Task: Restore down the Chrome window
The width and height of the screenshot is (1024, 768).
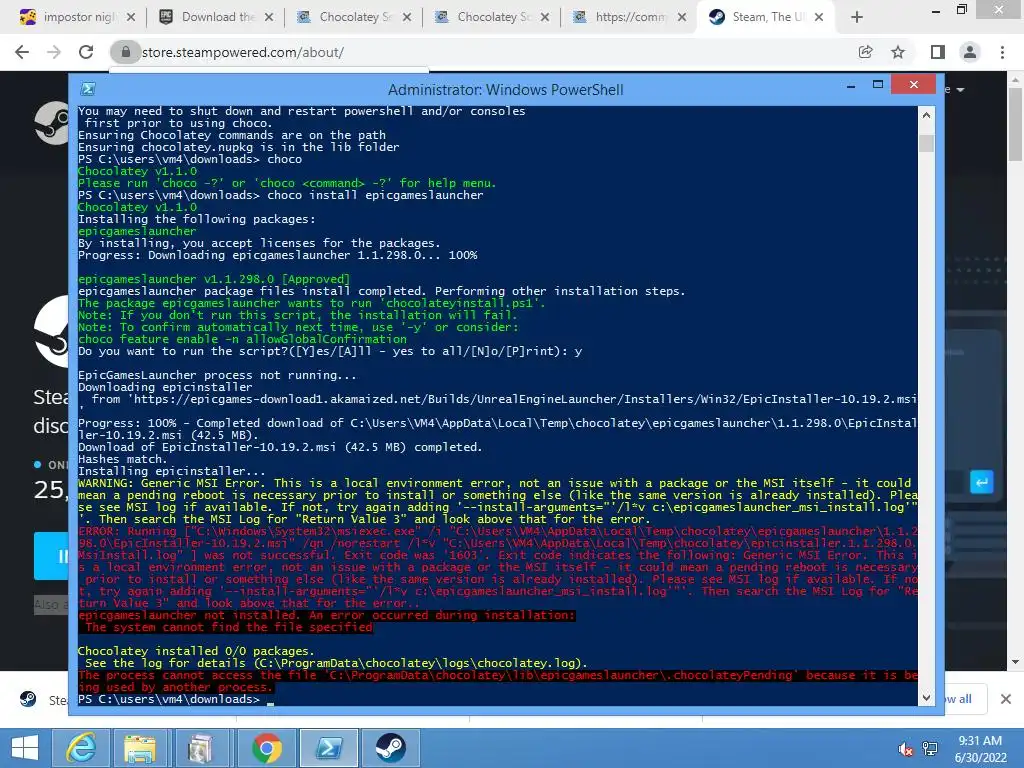Action: (x=961, y=9)
